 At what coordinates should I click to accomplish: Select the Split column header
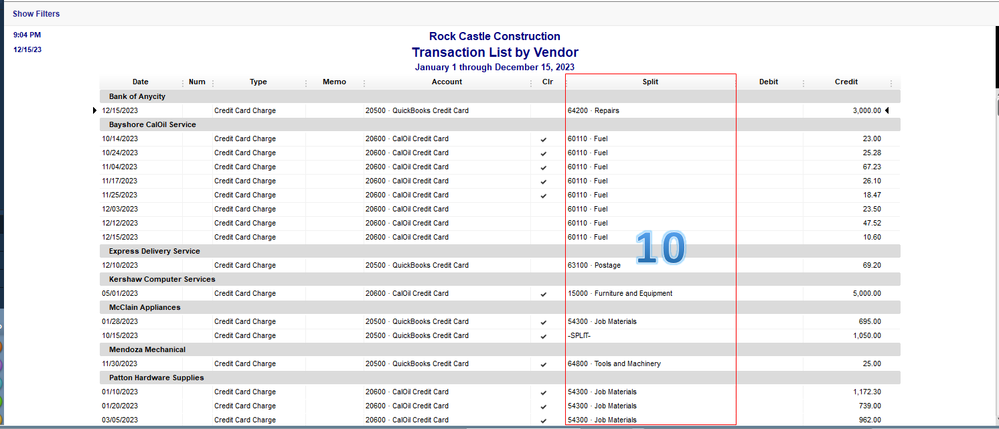(650, 82)
